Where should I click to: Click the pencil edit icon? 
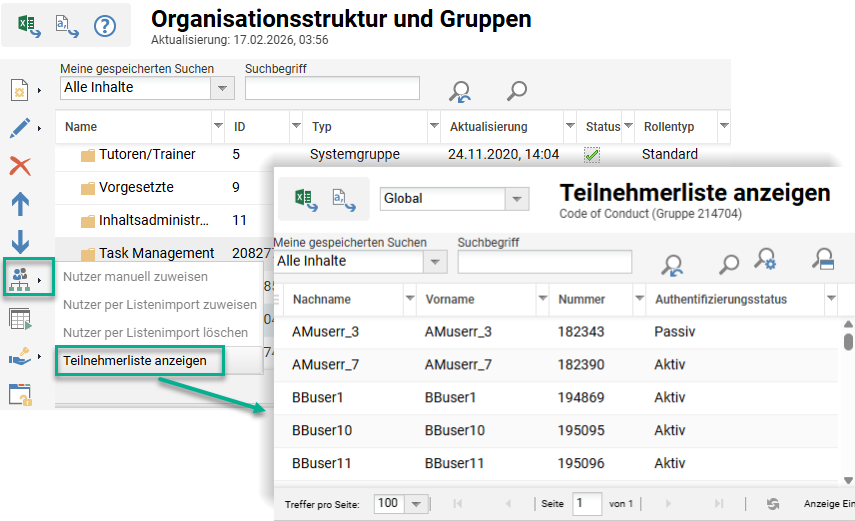click(20, 128)
